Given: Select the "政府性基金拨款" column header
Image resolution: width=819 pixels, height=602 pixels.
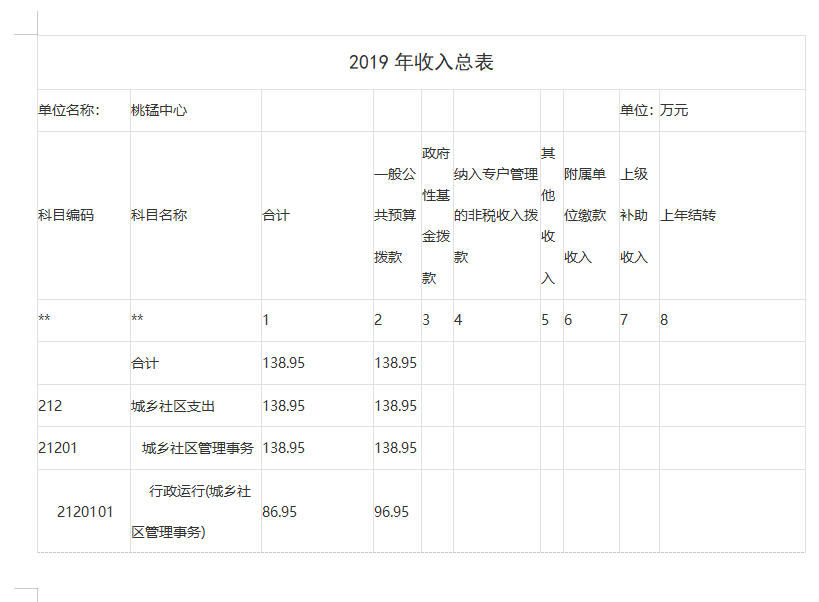Looking at the screenshot, I should 436,215.
